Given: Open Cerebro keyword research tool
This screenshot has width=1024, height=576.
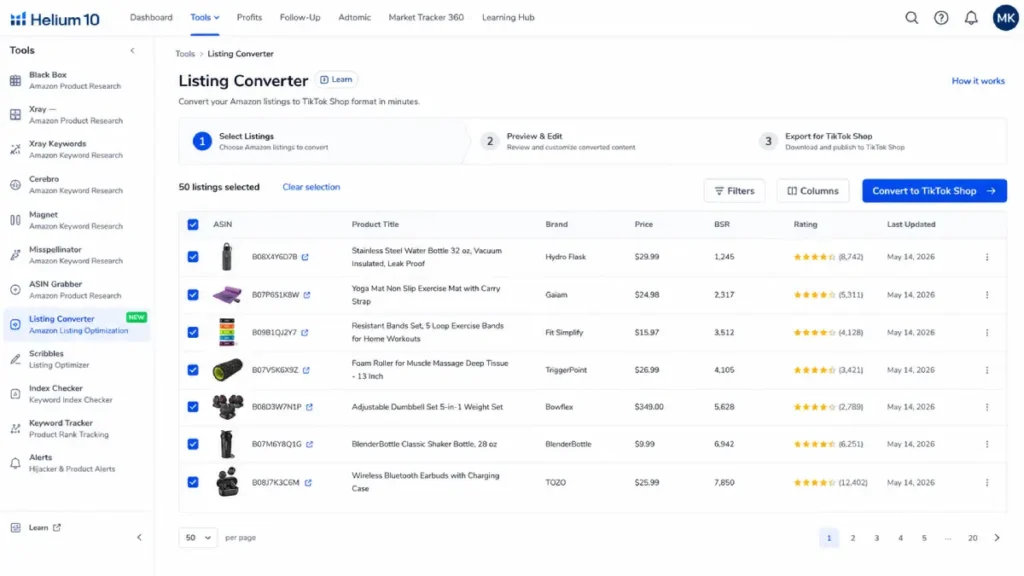Looking at the screenshot, I should [76, 185].
